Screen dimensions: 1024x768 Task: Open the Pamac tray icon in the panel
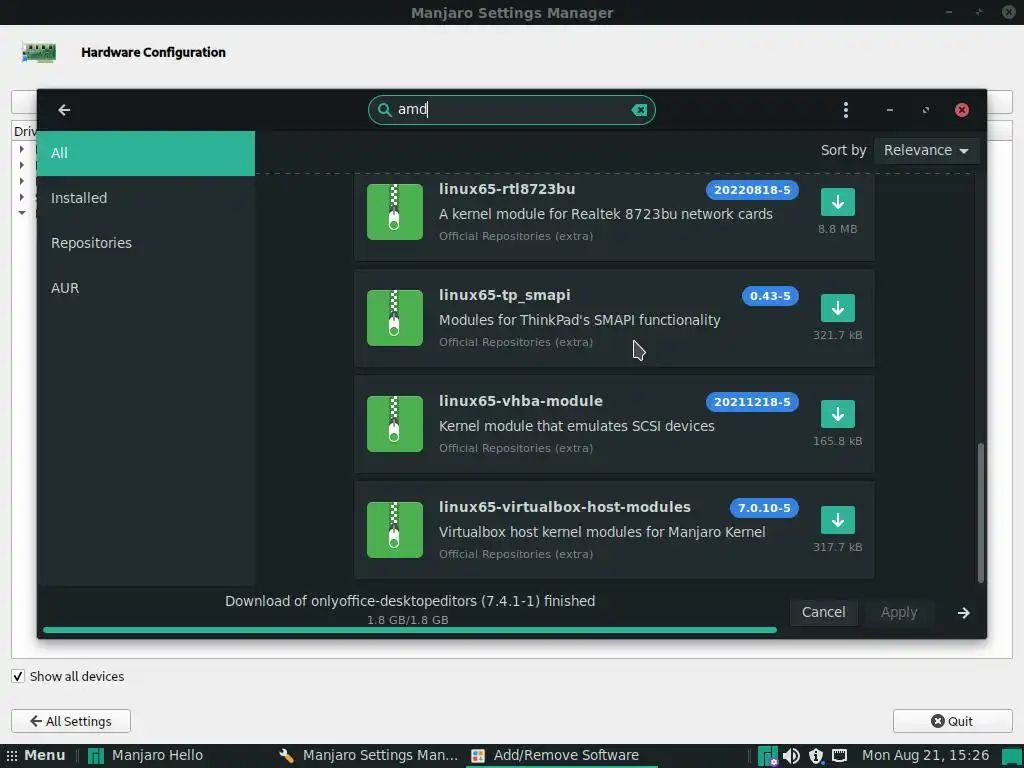point(768,756)
